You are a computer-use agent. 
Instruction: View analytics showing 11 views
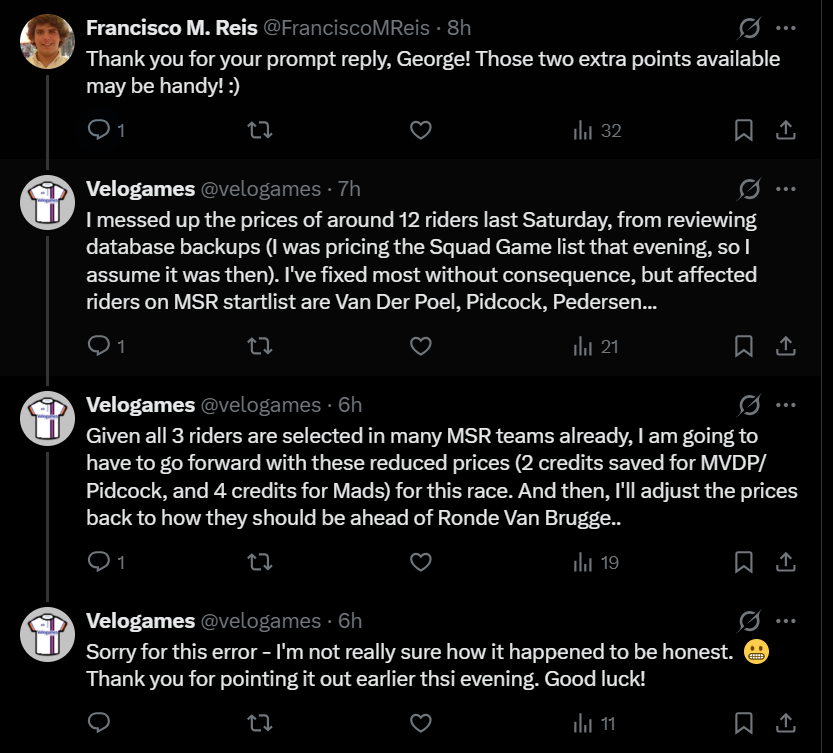pos(595,722)
